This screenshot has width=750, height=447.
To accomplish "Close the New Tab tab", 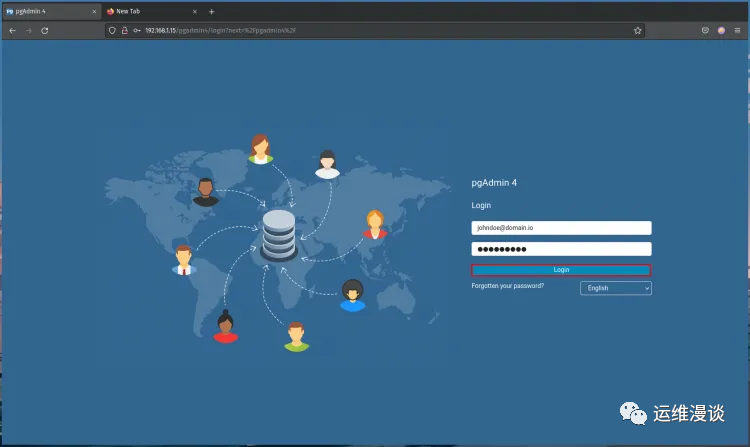I will pyautogui.click(x=195, y=11).
